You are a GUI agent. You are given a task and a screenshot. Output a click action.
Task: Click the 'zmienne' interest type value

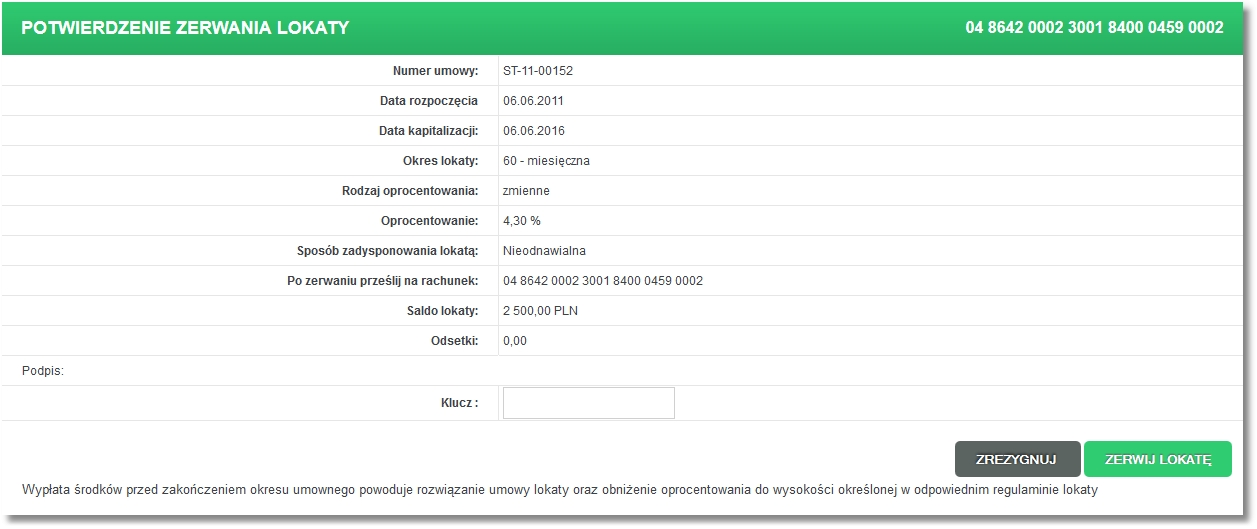tap(526, 191)
